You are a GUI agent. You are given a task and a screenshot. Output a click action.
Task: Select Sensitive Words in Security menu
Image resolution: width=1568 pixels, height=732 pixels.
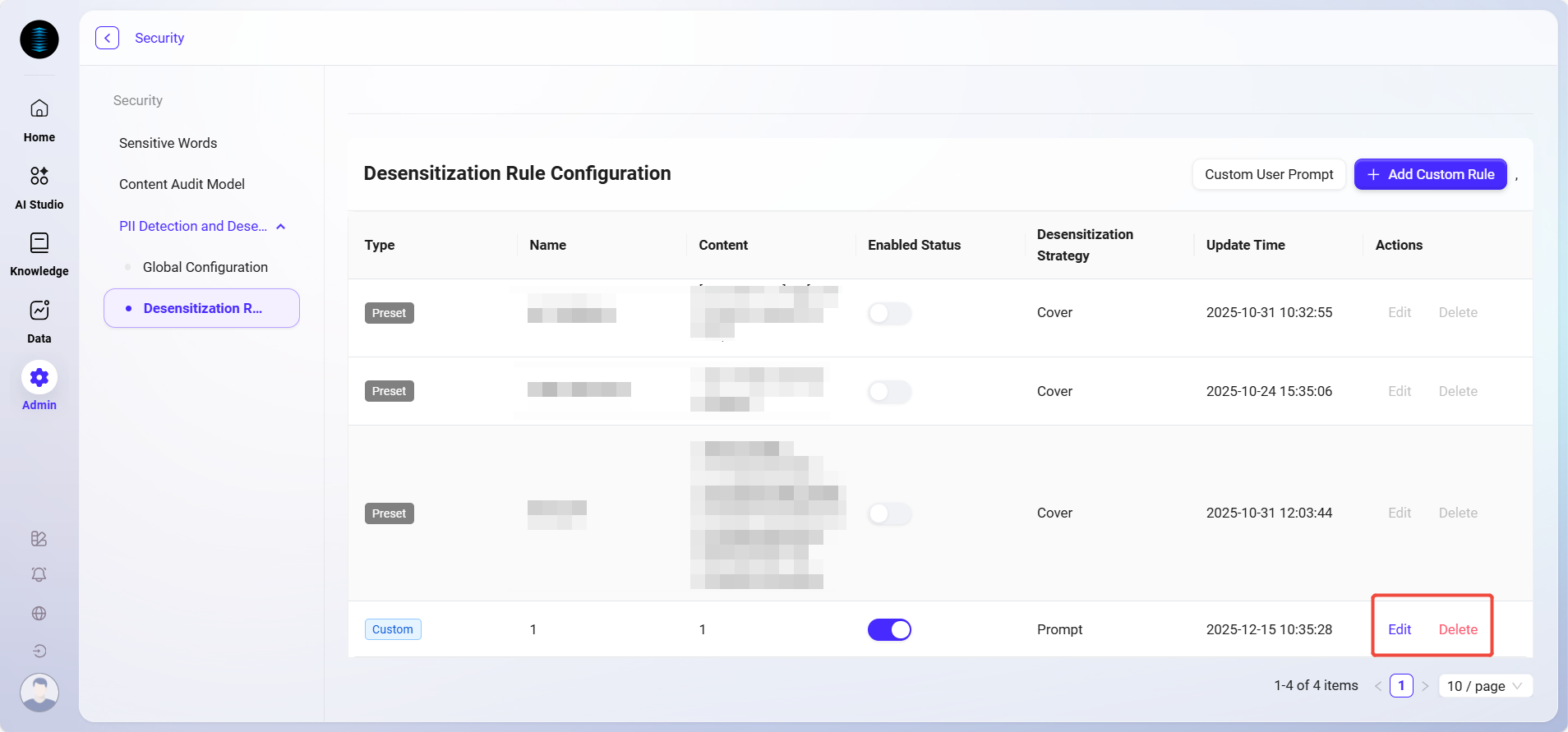pos(168,143)
